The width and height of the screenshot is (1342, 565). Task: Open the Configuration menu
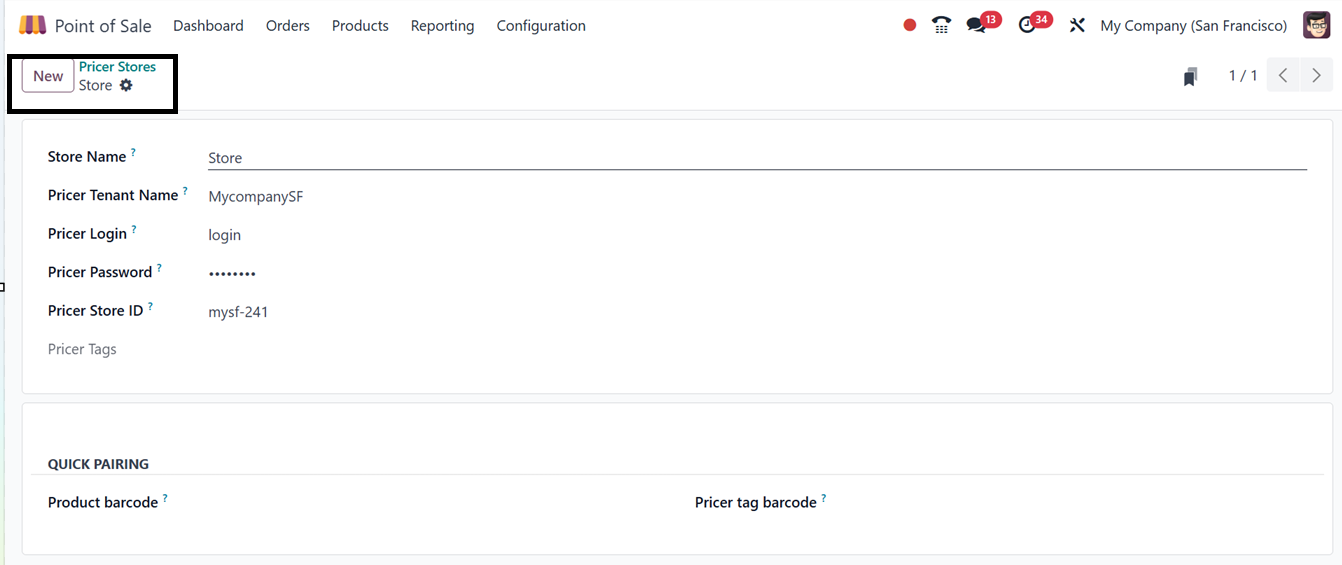point(541,26)
